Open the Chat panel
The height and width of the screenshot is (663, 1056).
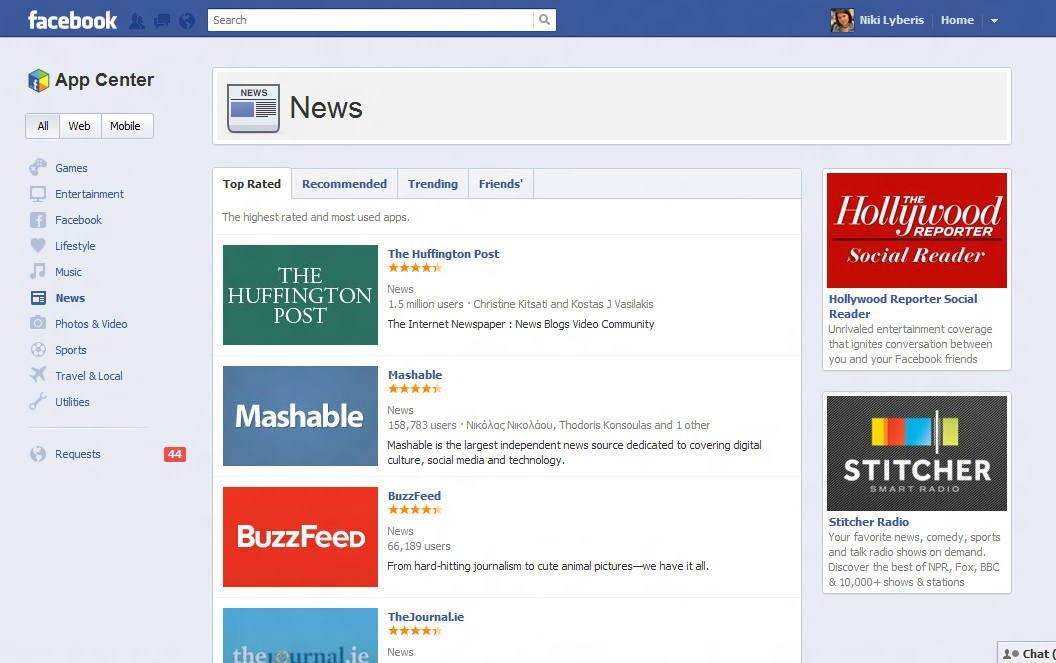point(1027,653)
